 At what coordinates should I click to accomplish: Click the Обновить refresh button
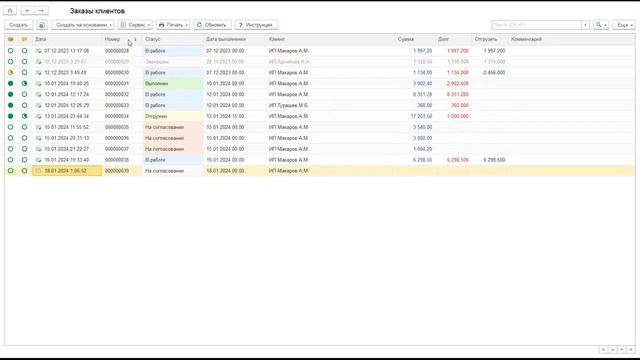click(212, 25)
